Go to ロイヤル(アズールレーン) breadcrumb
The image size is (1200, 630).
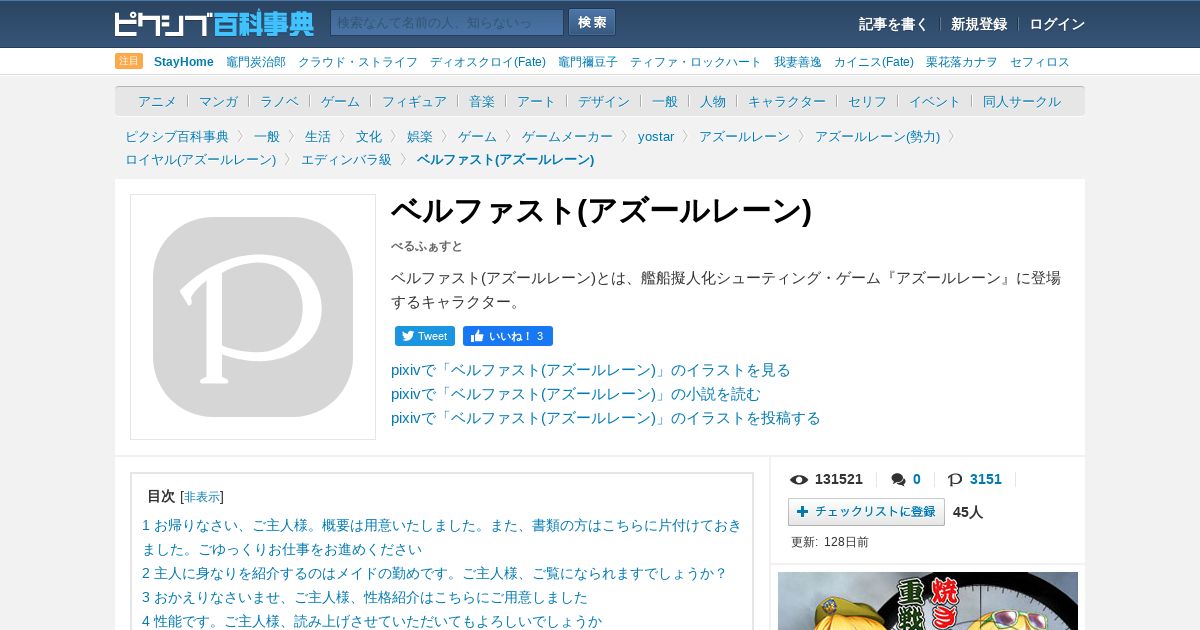click(x=200, y=159)
